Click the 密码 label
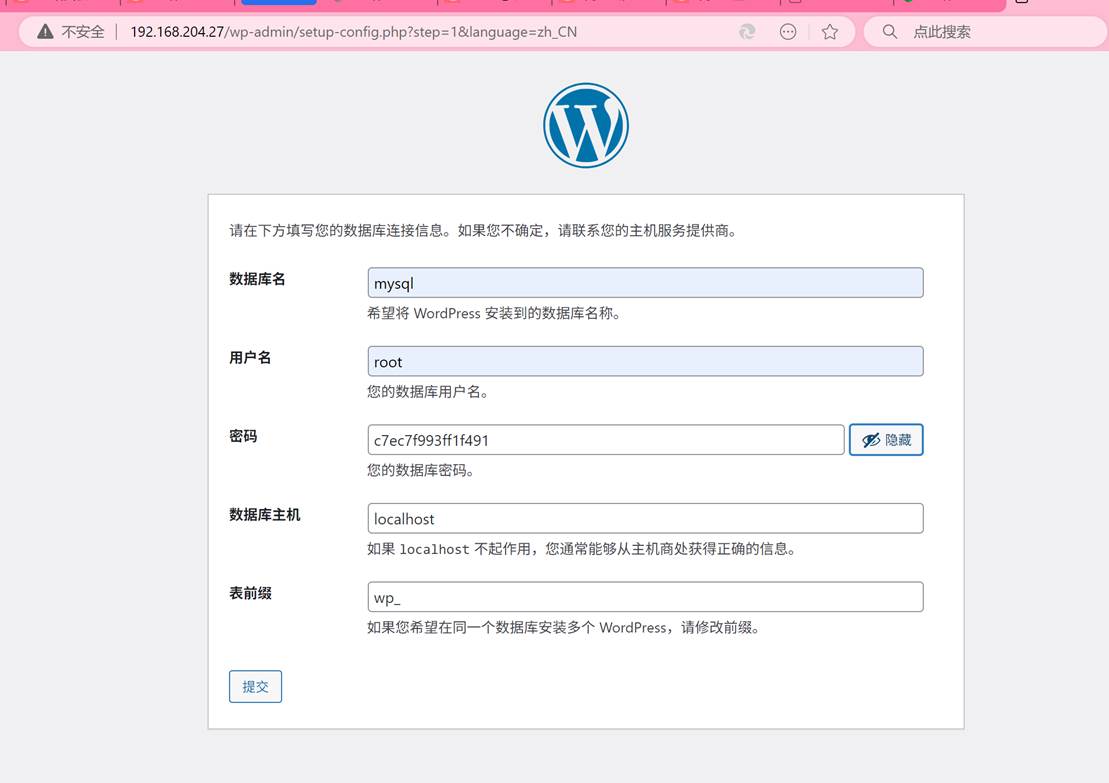Screen dimensions: 1109x783 point(243,436)
